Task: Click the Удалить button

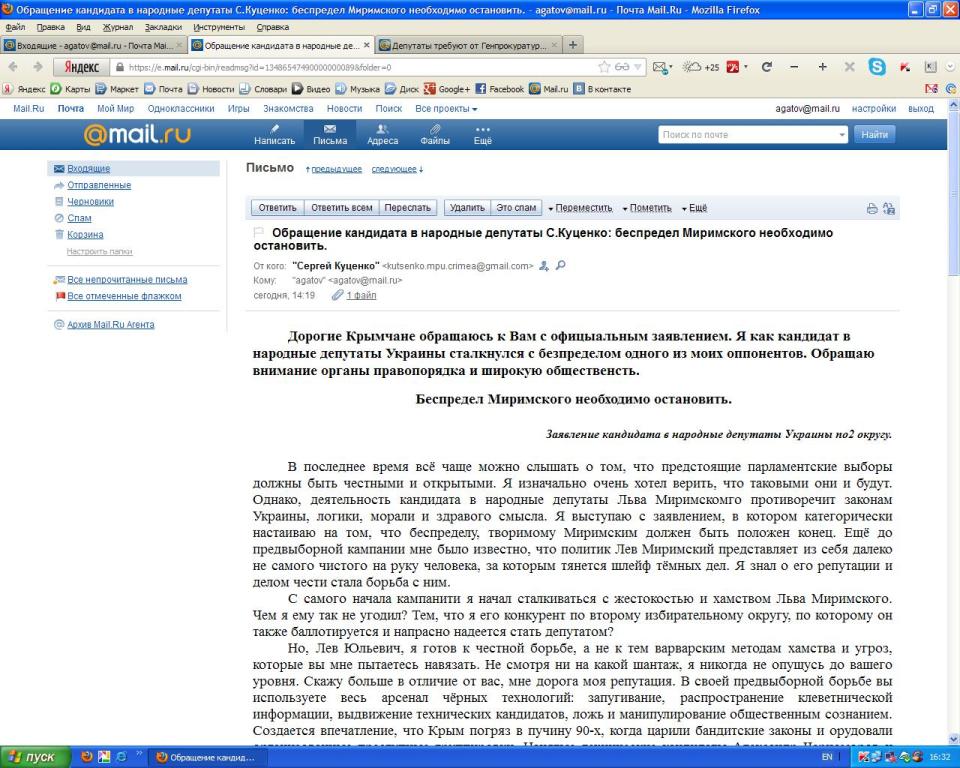Action: pos(467,208)
